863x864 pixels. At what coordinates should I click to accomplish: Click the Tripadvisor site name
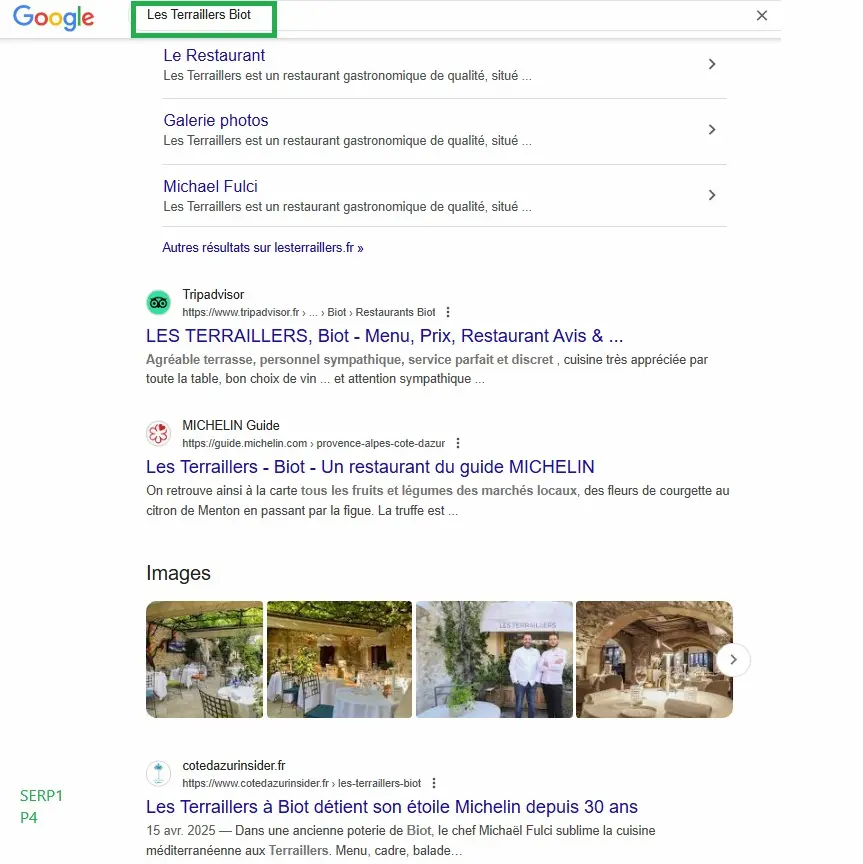[x=213, y=294]
